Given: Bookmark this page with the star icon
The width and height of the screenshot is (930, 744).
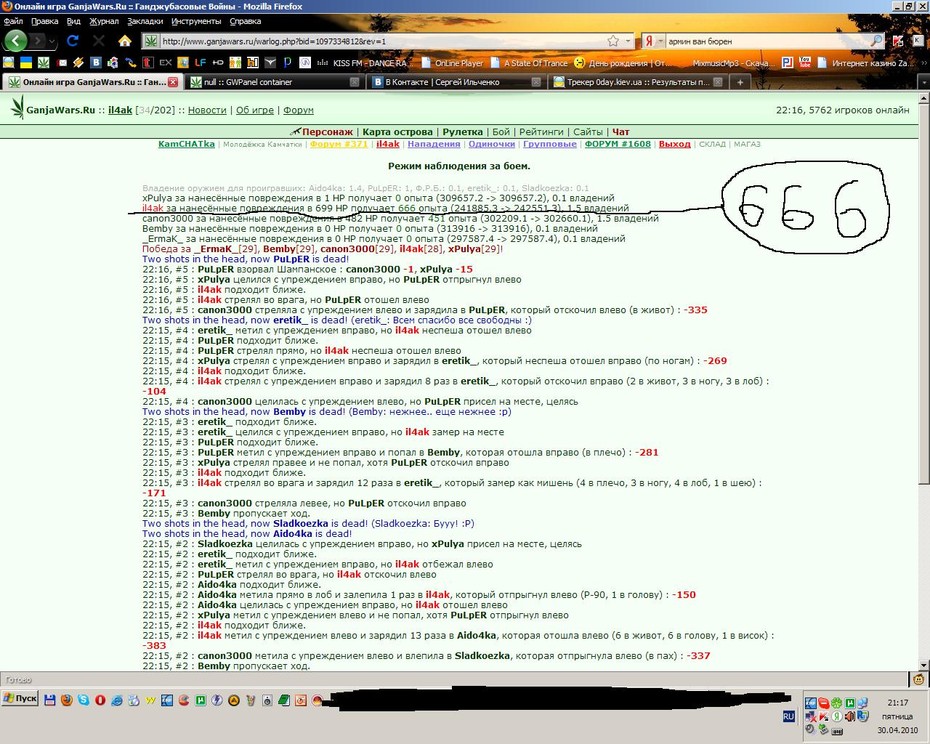Looking at the screenshot, I should (x=613, y=41).
